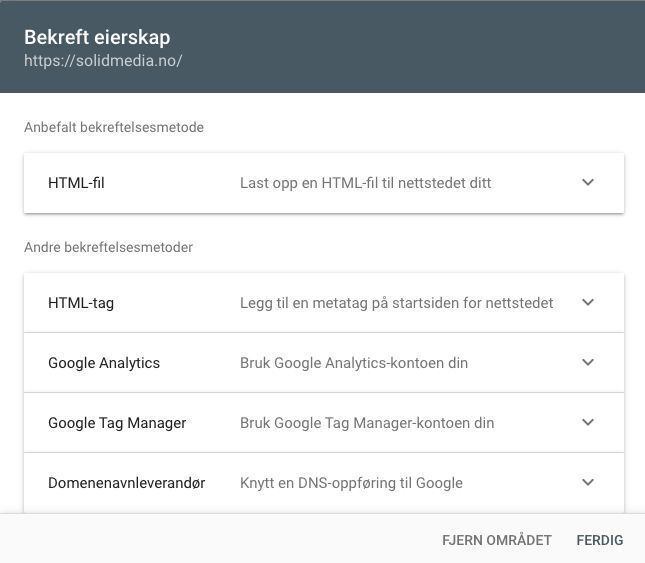This screenshot has width=645, height=563.
Task: Click 'Bruk Google Analytics-kontoen din' text
Action: tap(354, 363)
